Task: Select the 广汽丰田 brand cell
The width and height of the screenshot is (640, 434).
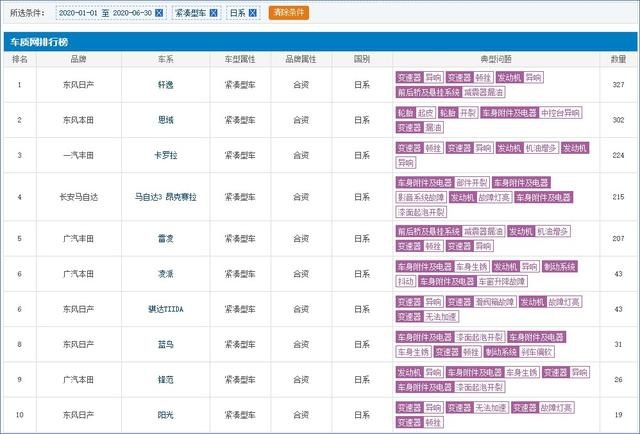Action: 78,239
